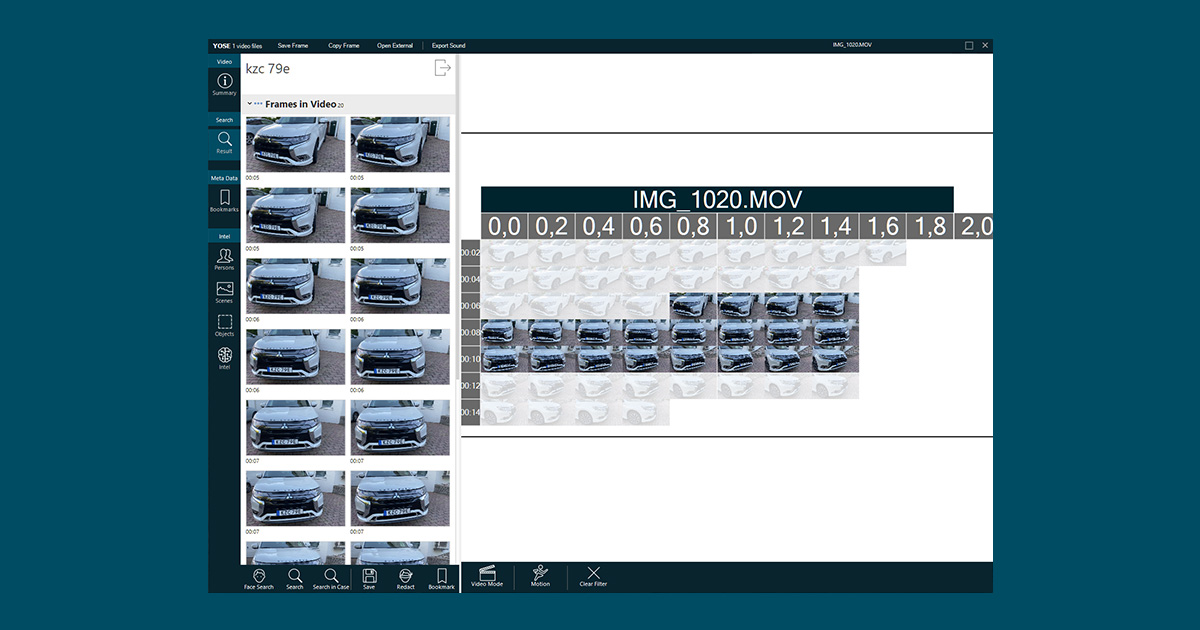Open the Summary info panel
Viewport: 1200px width, 630px height.
coord(224,84)
